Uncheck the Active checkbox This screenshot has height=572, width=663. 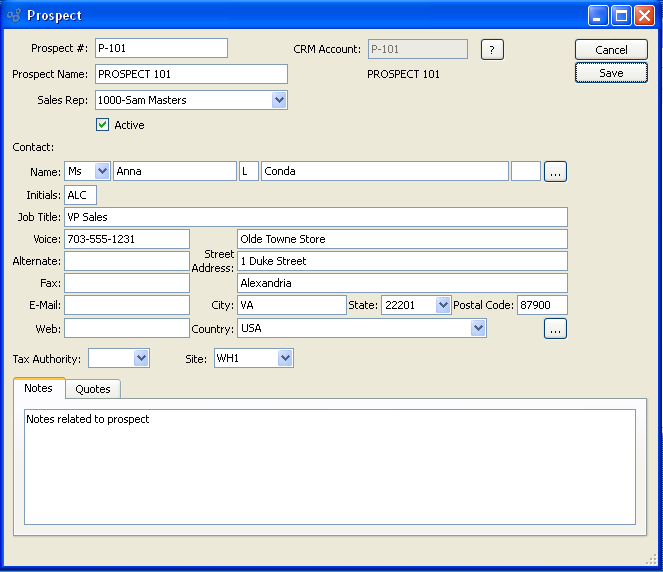pyautogui.click(x=102, y=125)
